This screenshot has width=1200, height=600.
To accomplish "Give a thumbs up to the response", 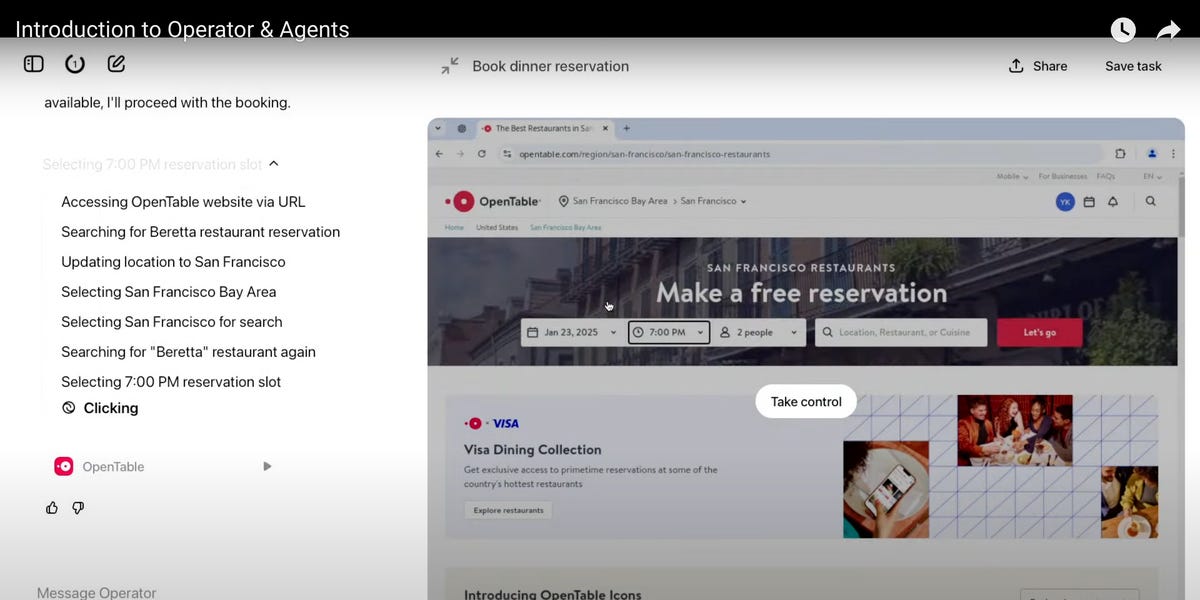I will (52, 508).
